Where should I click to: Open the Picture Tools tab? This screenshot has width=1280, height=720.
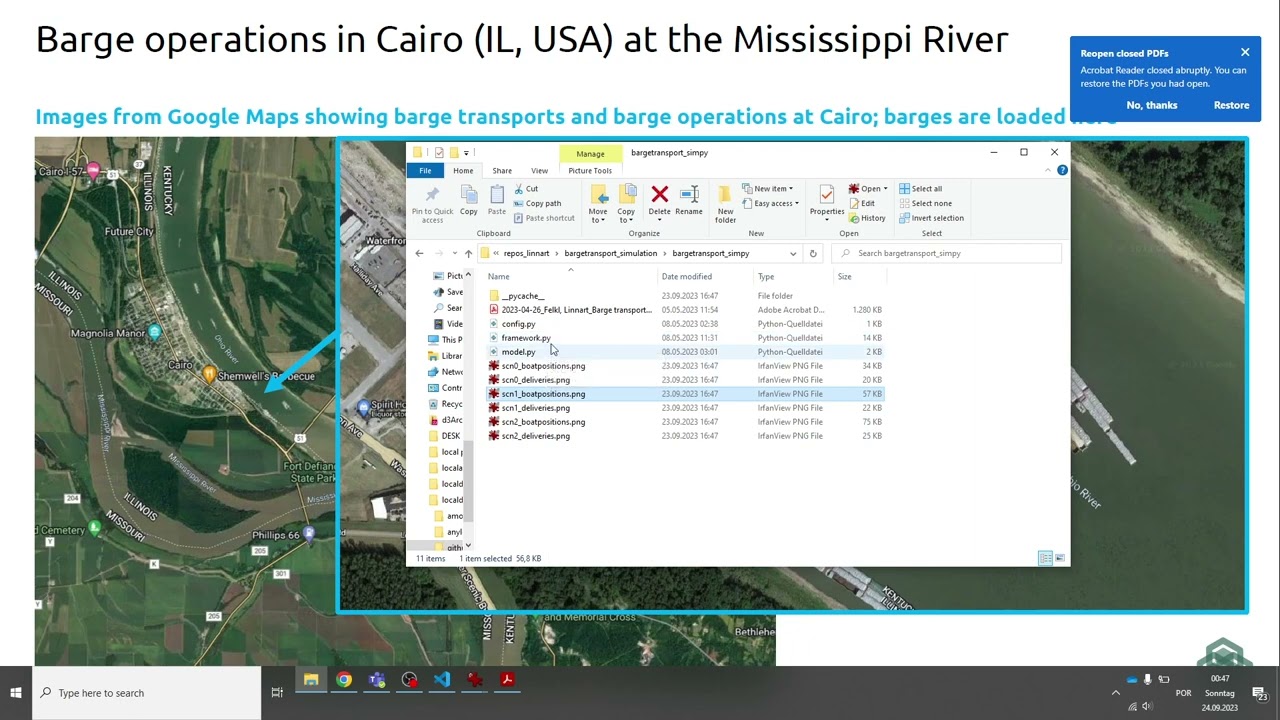[x=590, y=171]
